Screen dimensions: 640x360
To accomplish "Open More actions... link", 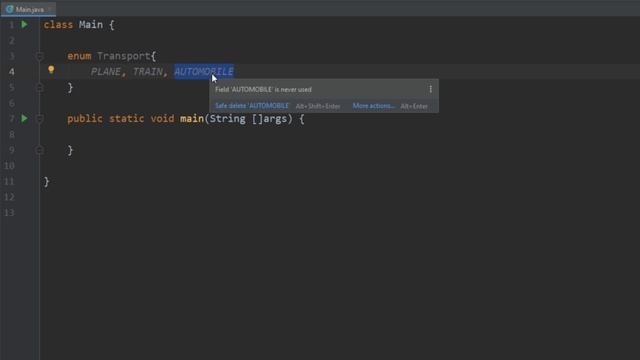I will pyautogui.click(x=373, y=106).
